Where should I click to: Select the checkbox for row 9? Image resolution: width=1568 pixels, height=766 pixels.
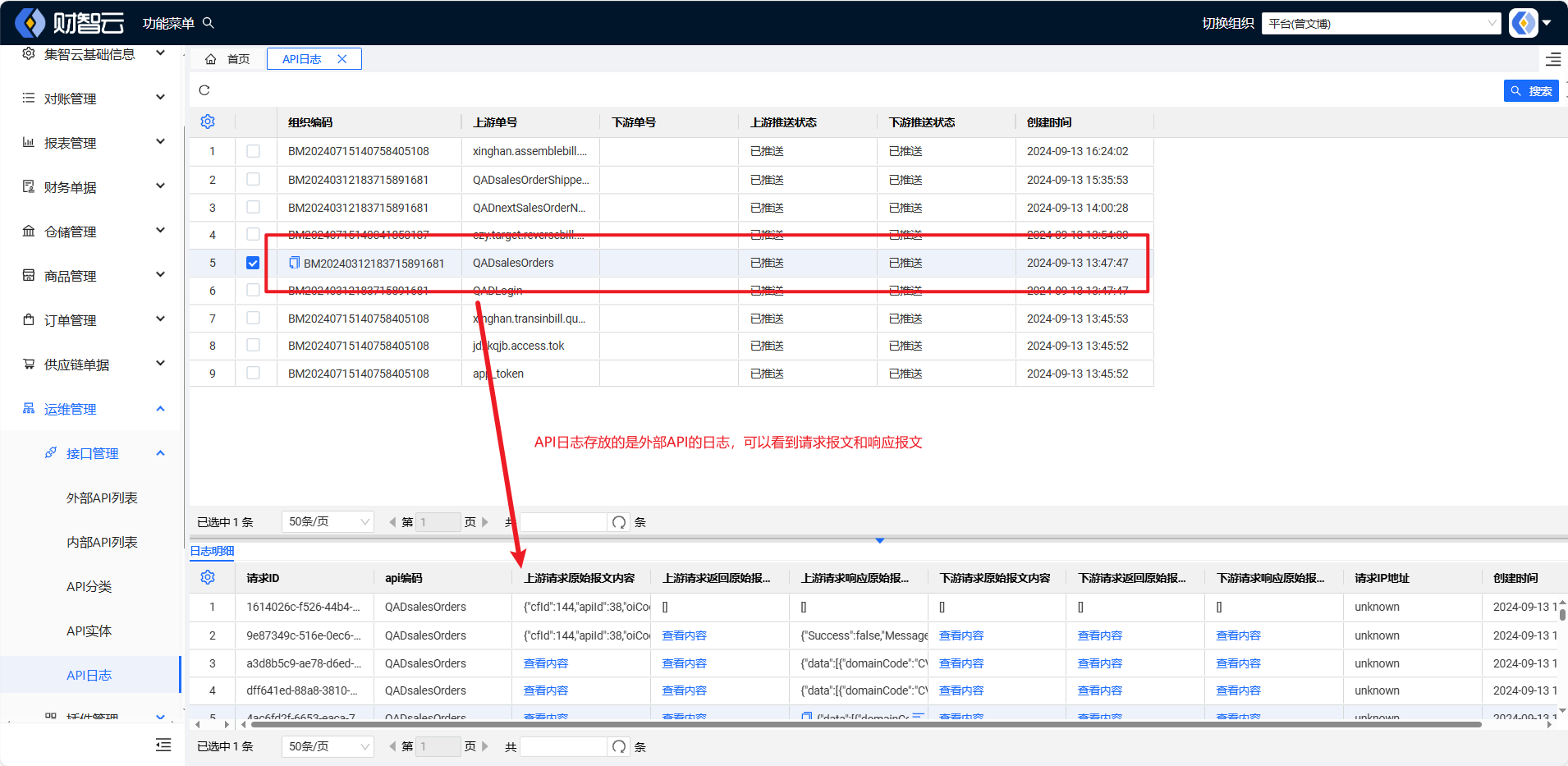click(253, 374)
